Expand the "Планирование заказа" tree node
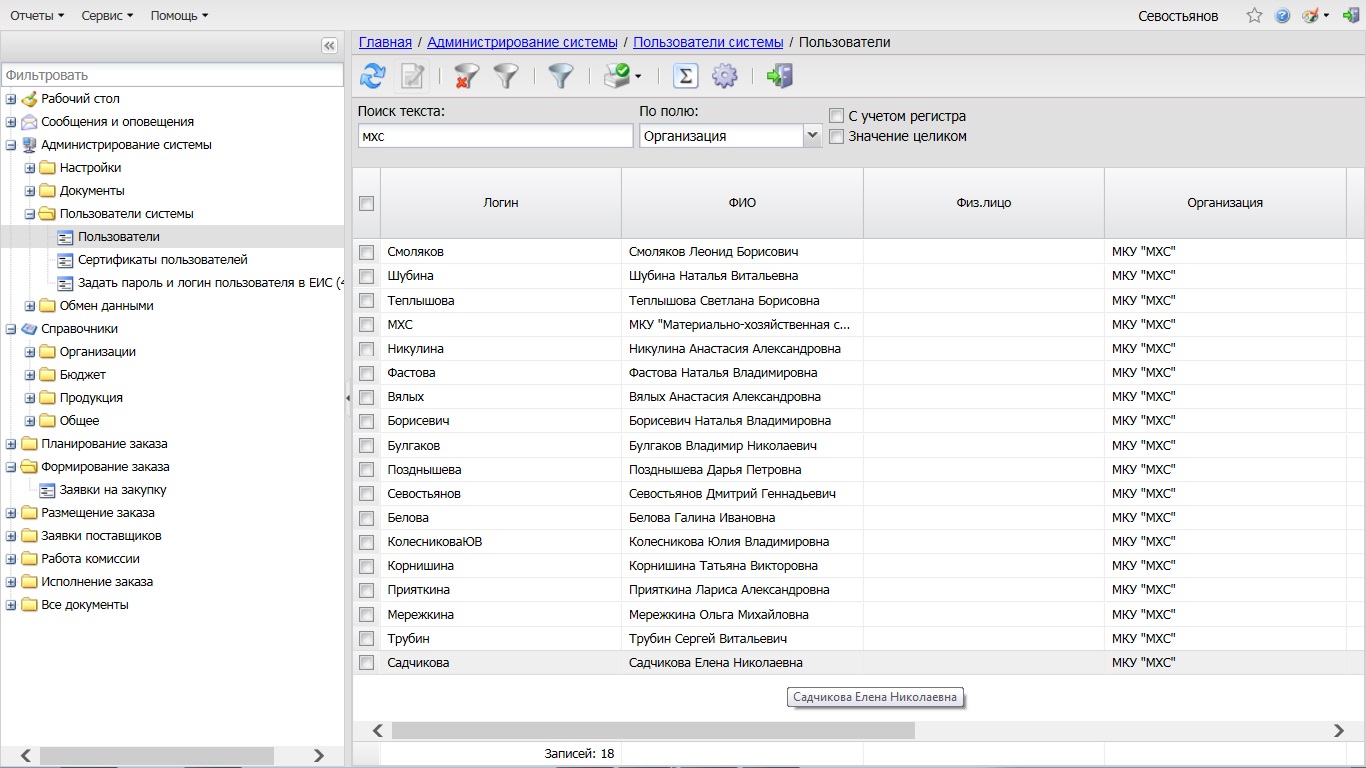 click(x=11, y=444)
